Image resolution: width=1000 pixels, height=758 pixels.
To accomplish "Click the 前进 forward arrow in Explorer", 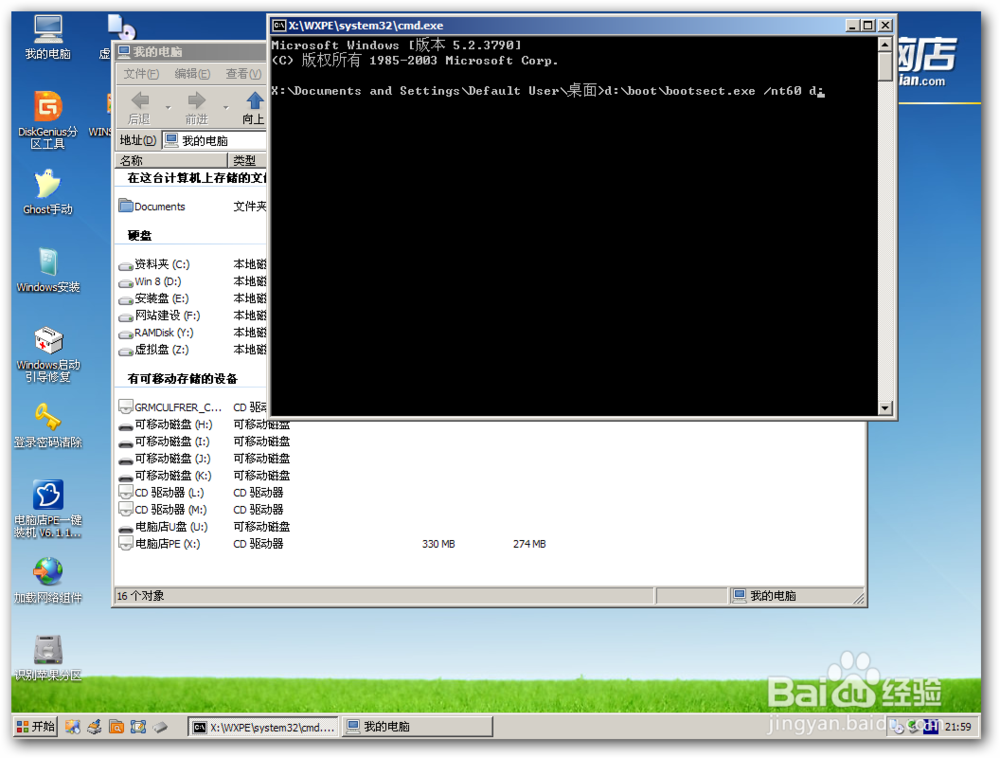I will click(196, 107).
